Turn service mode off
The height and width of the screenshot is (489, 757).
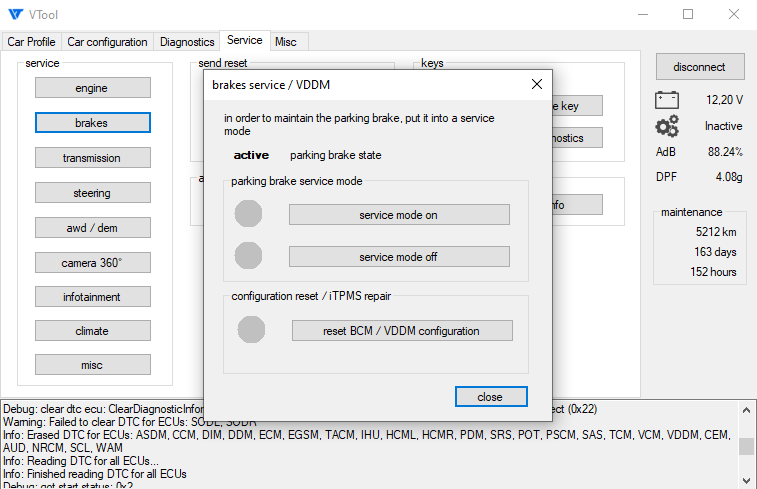[399, 257]
